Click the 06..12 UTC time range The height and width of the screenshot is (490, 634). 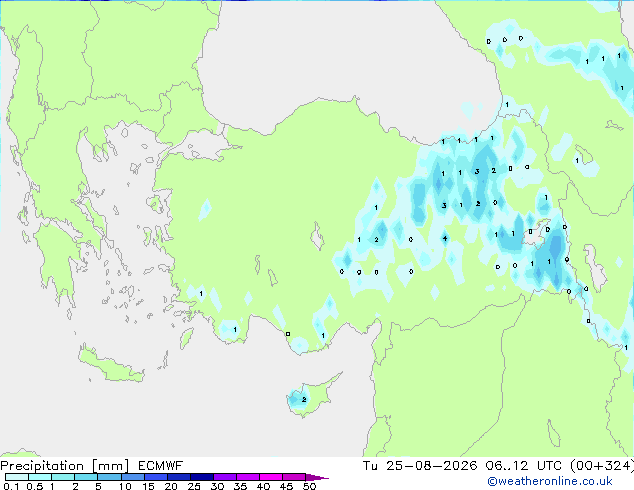pyautogui.click(x=523, y=466)
